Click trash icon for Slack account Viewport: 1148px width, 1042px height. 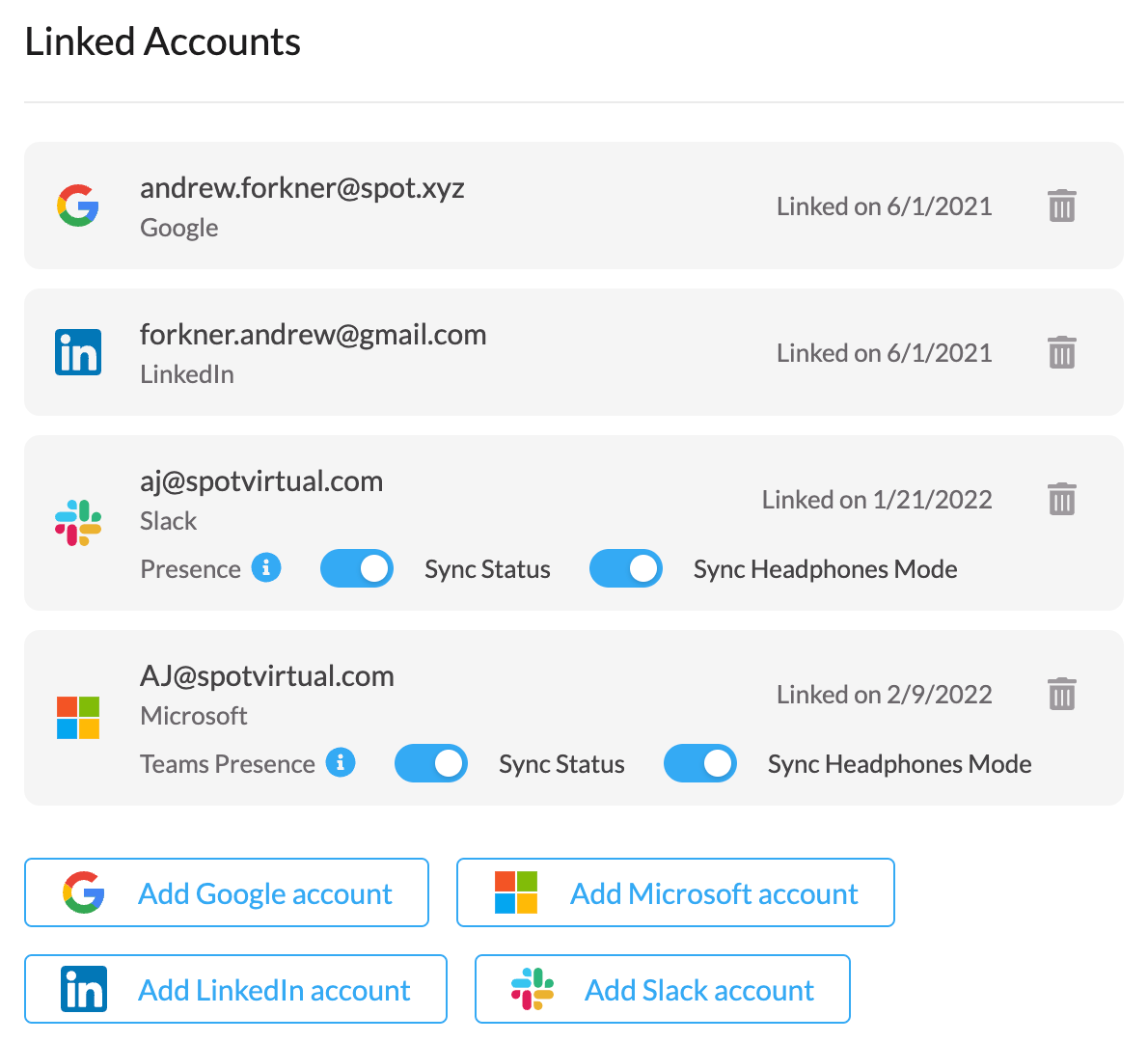click(x=1061, y=499)
